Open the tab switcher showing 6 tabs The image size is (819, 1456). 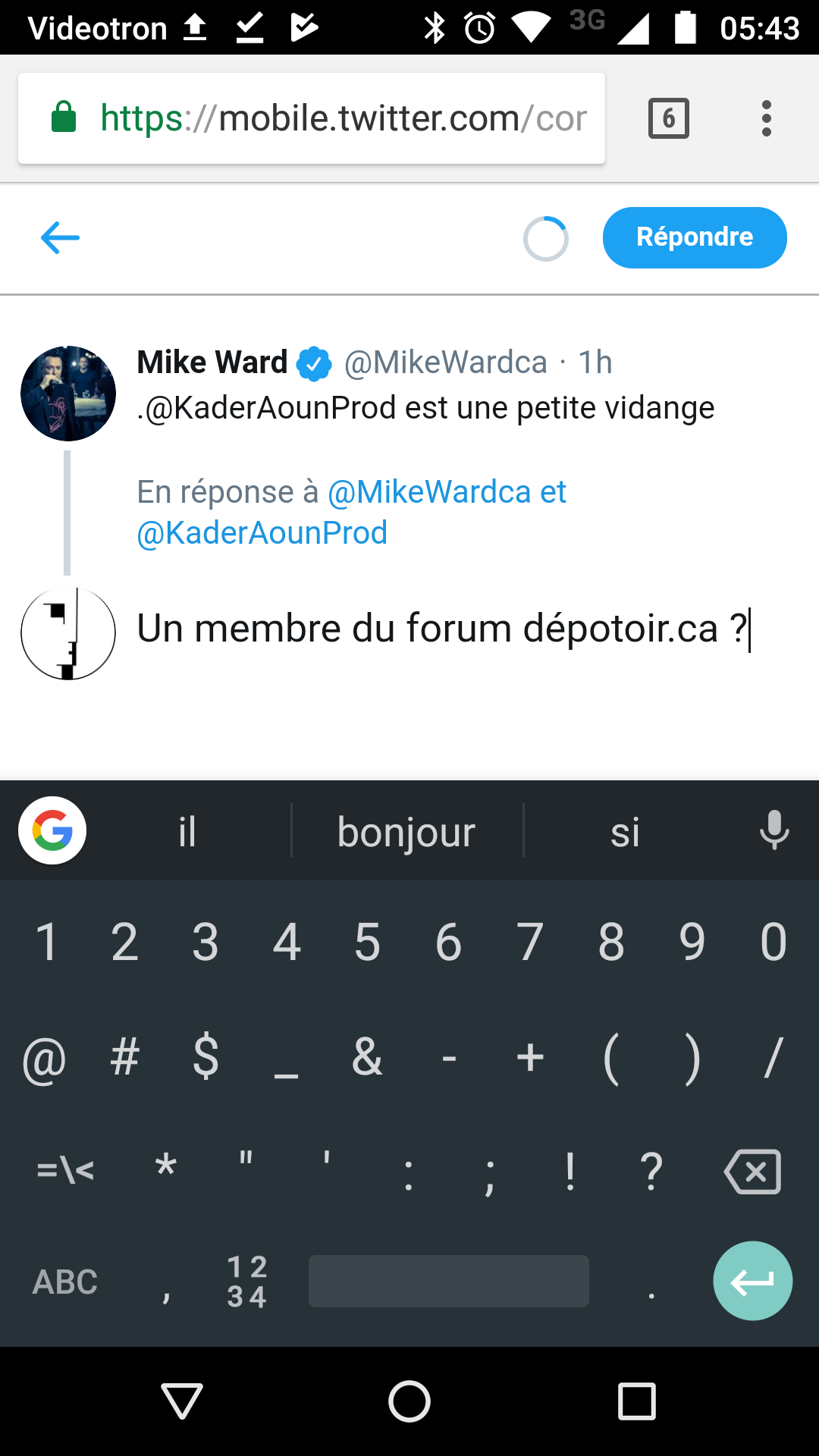point(669,118)
